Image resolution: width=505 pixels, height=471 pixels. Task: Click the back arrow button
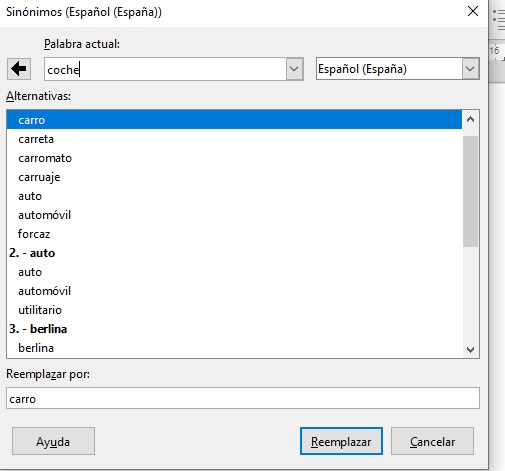click(x=19, y=69)
